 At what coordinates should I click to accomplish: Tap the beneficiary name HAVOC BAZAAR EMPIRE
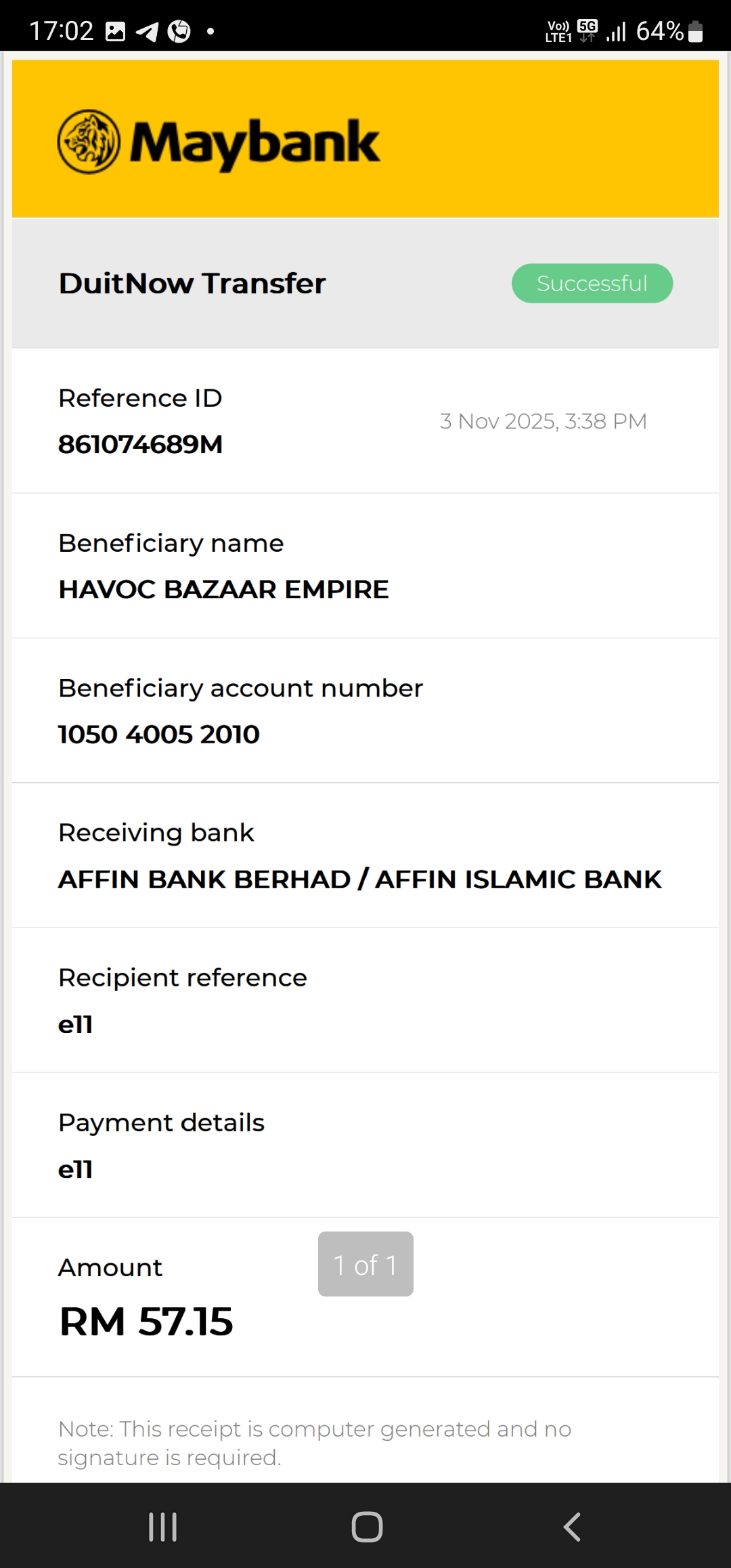(x=223, y=589)
